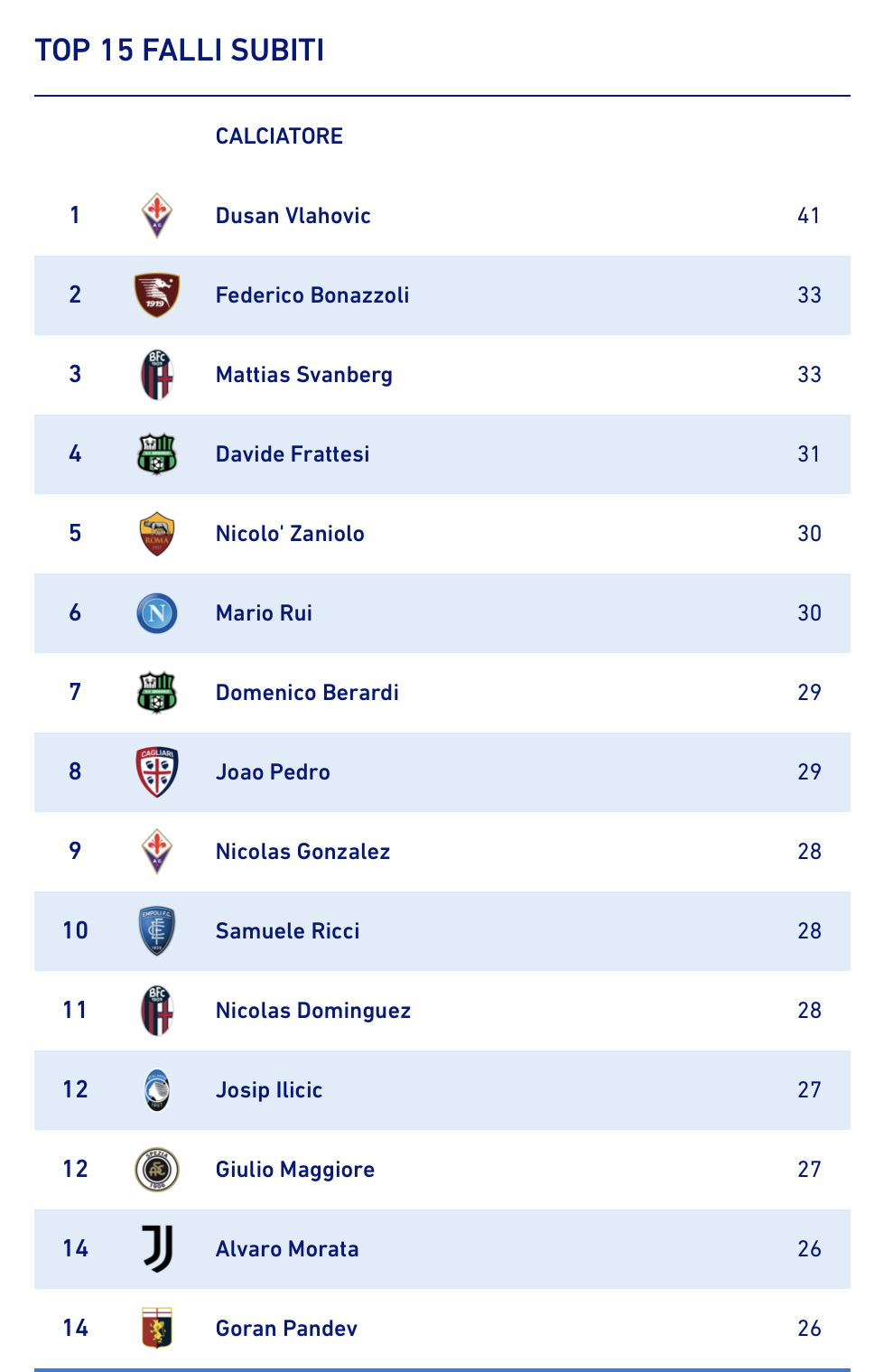Select Nicolas Gonzalez player name
The width and height of the screenshot is (893, 1372).
point(303,852)
